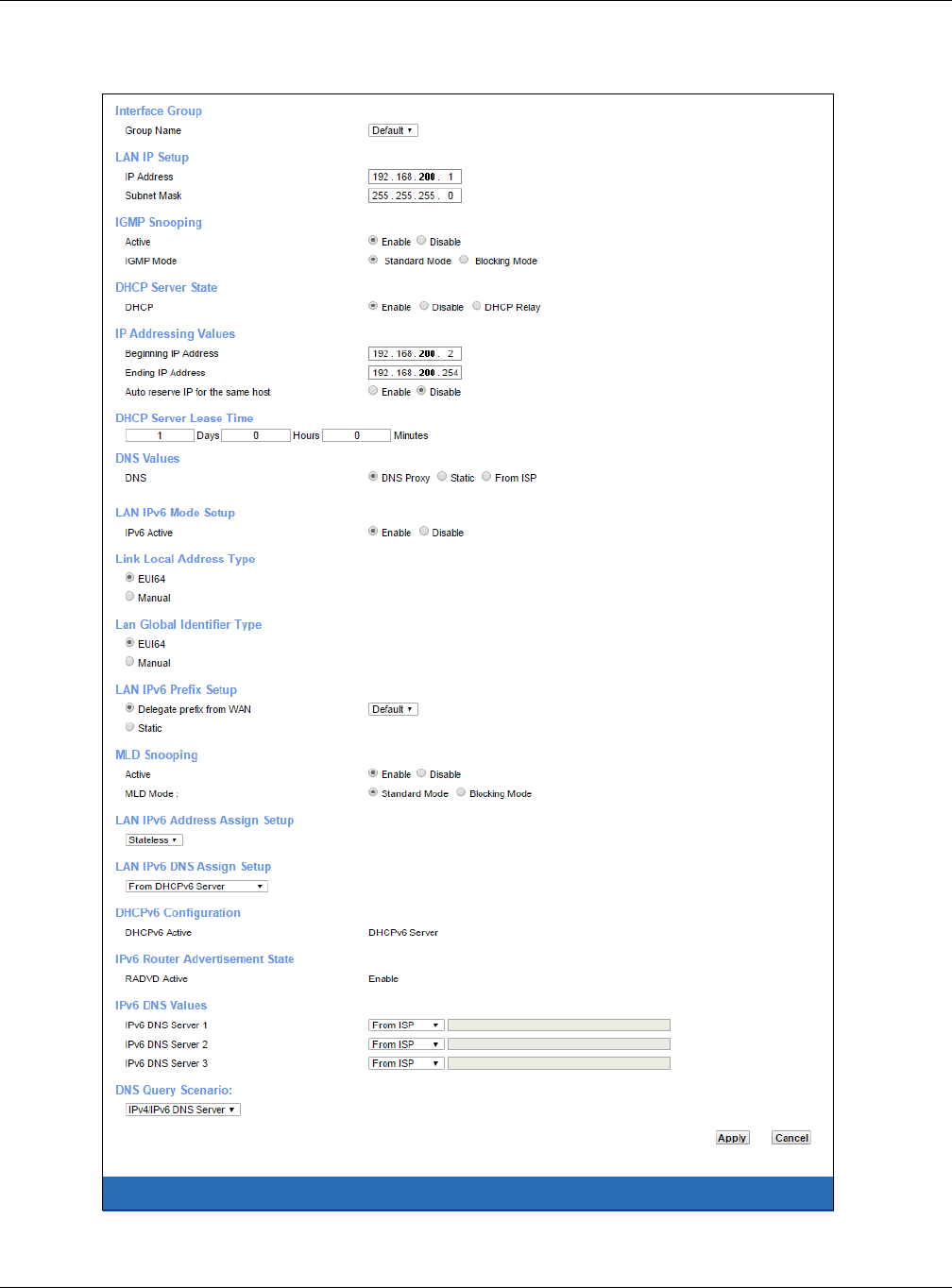Click the Ending IP Address field
This screenshot has height=1288, width=952.
pos(415,372)
